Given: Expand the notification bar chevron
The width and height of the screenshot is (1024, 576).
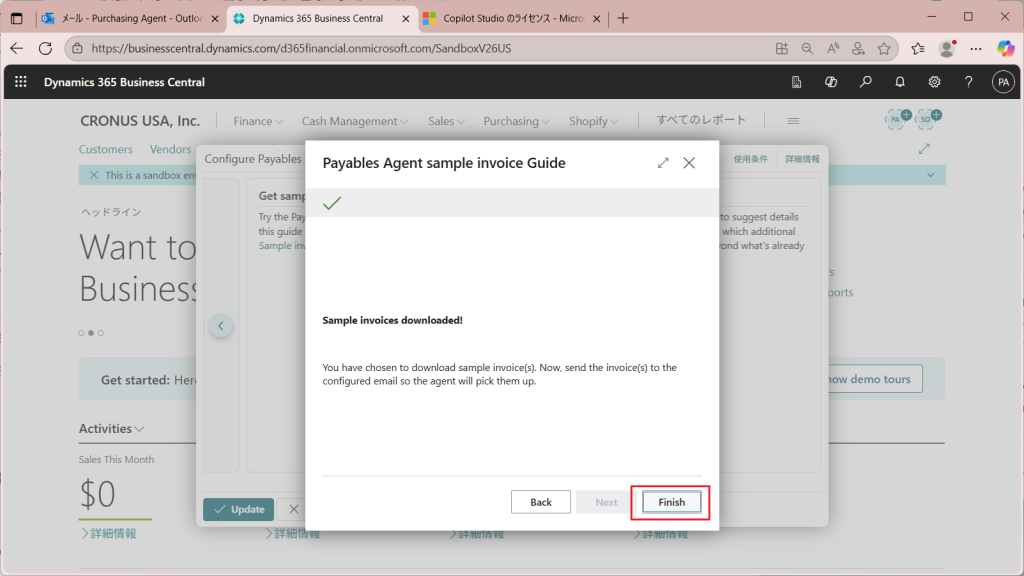Looking at the screenshot, I should tap(931, 175).
